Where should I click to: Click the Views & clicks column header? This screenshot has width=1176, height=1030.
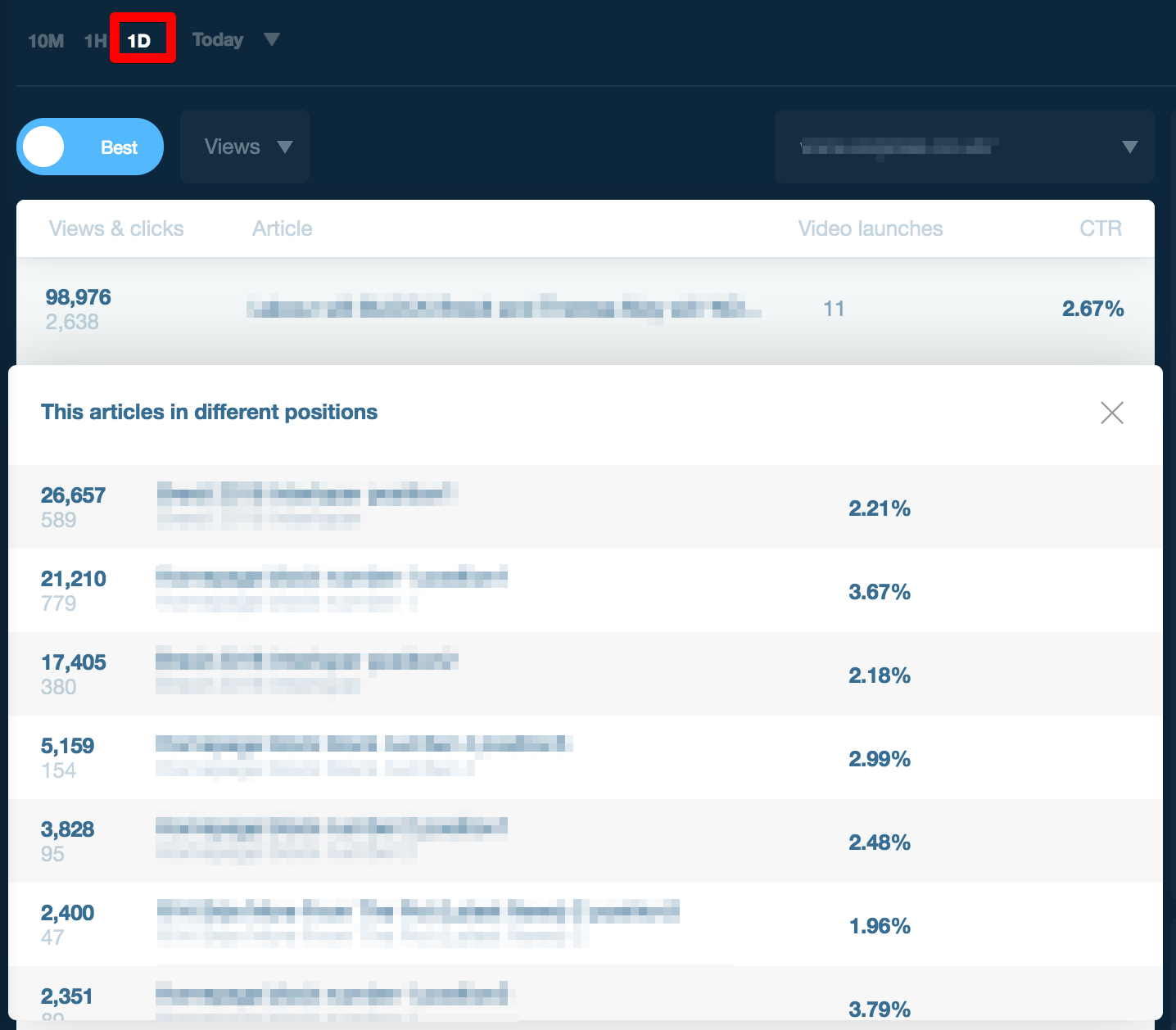click(116, 228)
